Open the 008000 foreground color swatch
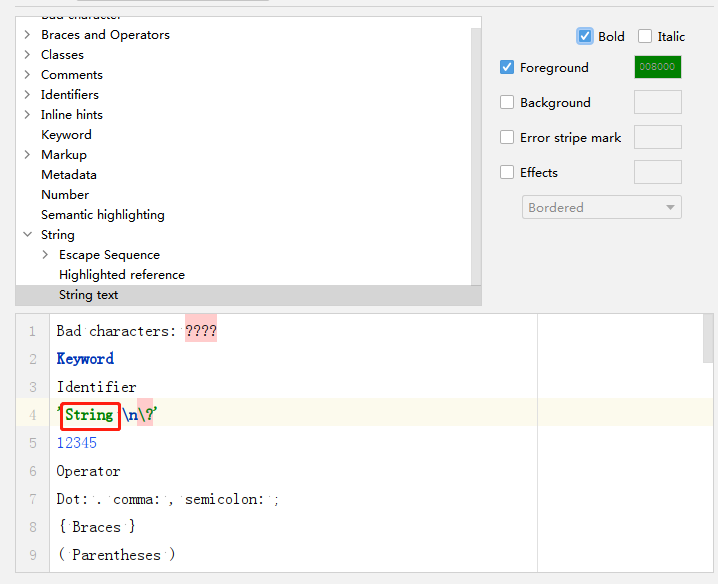The image size is (718, 584). (658, 67)
